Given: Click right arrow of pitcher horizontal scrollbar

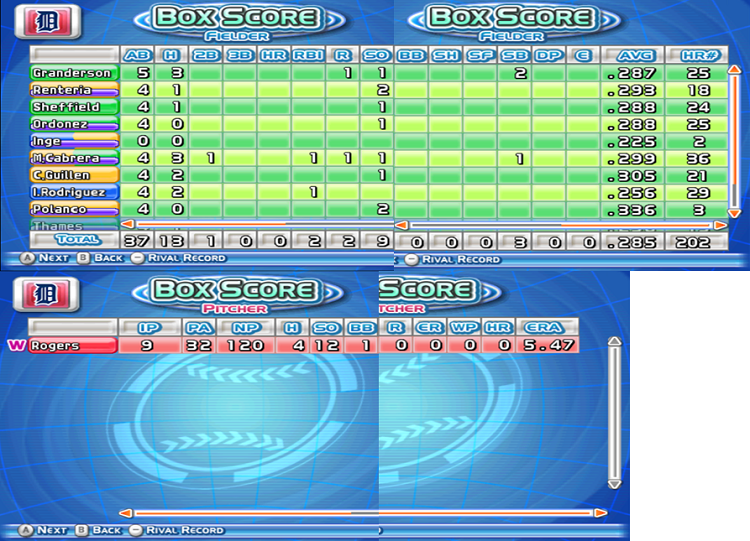Looking at the screenshot, I should coord(601,513).
